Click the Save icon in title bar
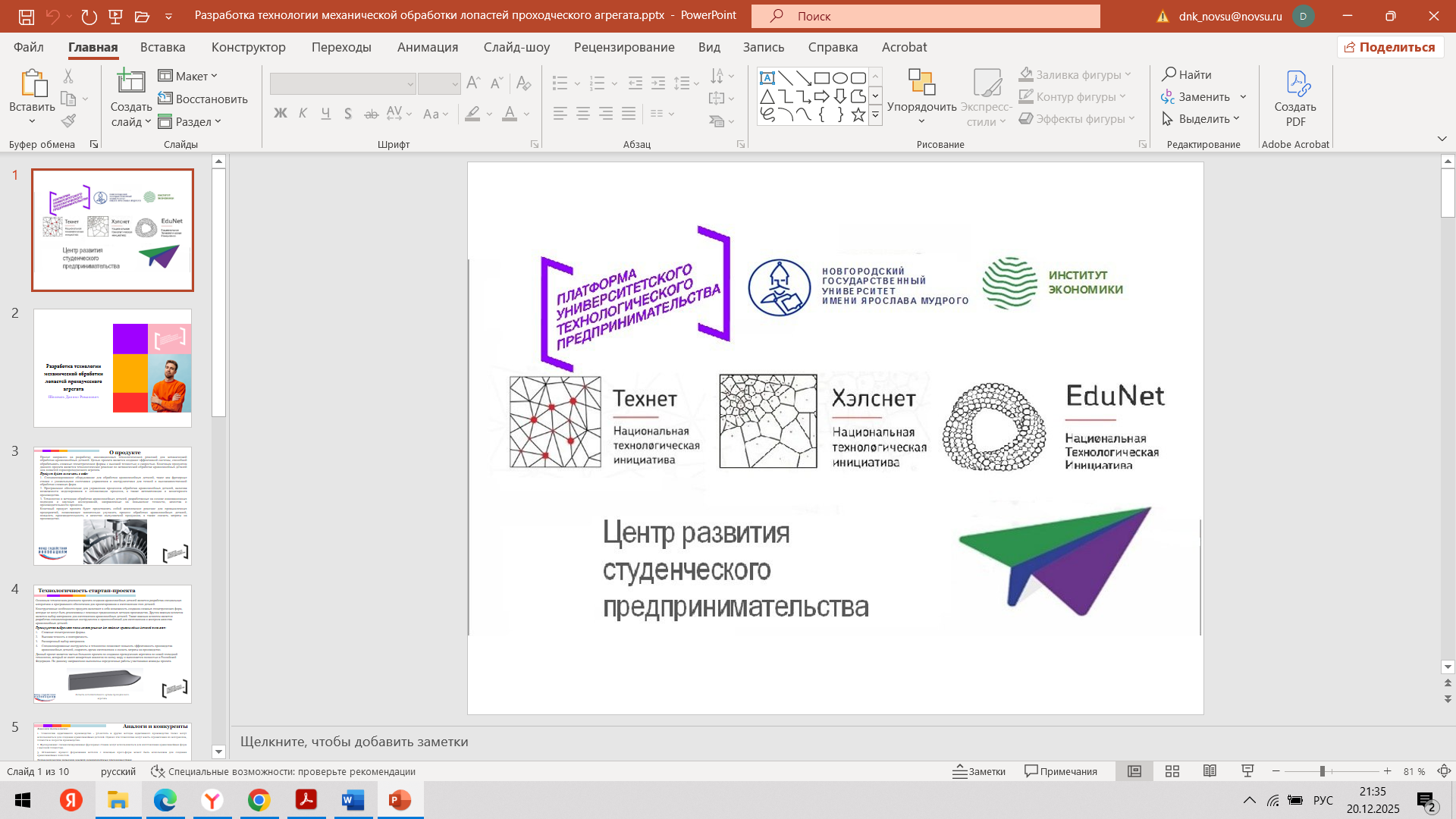The width and height of the screenshot is (1456, 819). pyautogui.click(x=27, y=16)
